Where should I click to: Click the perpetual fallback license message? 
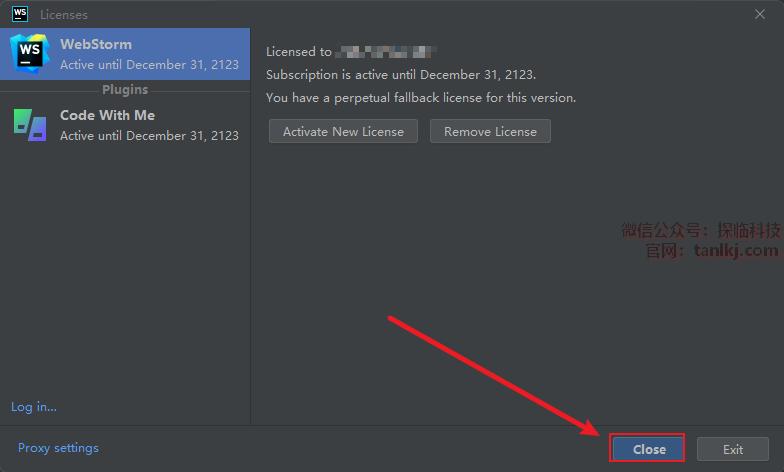coord(421,98)
